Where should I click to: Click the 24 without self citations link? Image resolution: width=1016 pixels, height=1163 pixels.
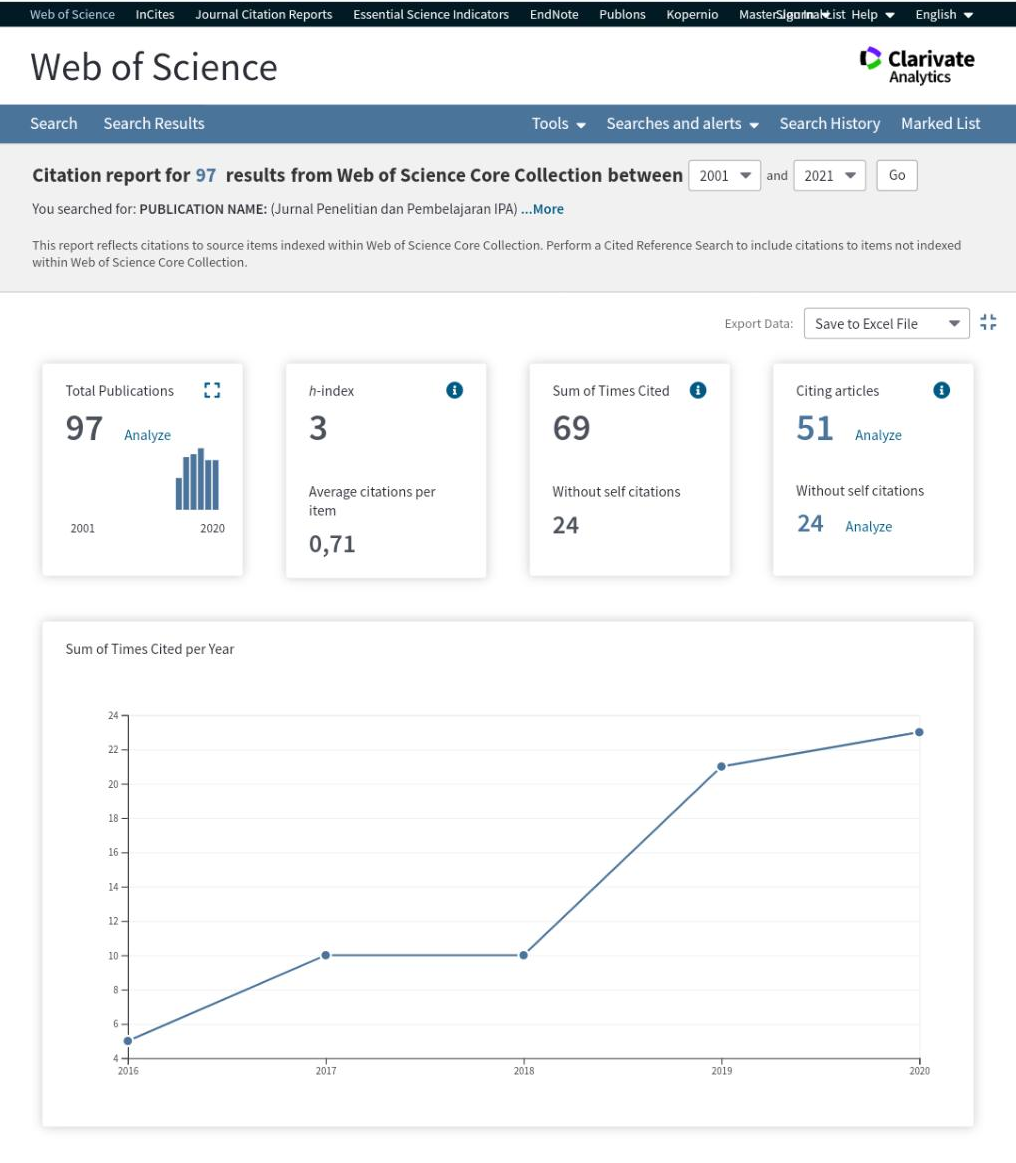click(810, 524)
